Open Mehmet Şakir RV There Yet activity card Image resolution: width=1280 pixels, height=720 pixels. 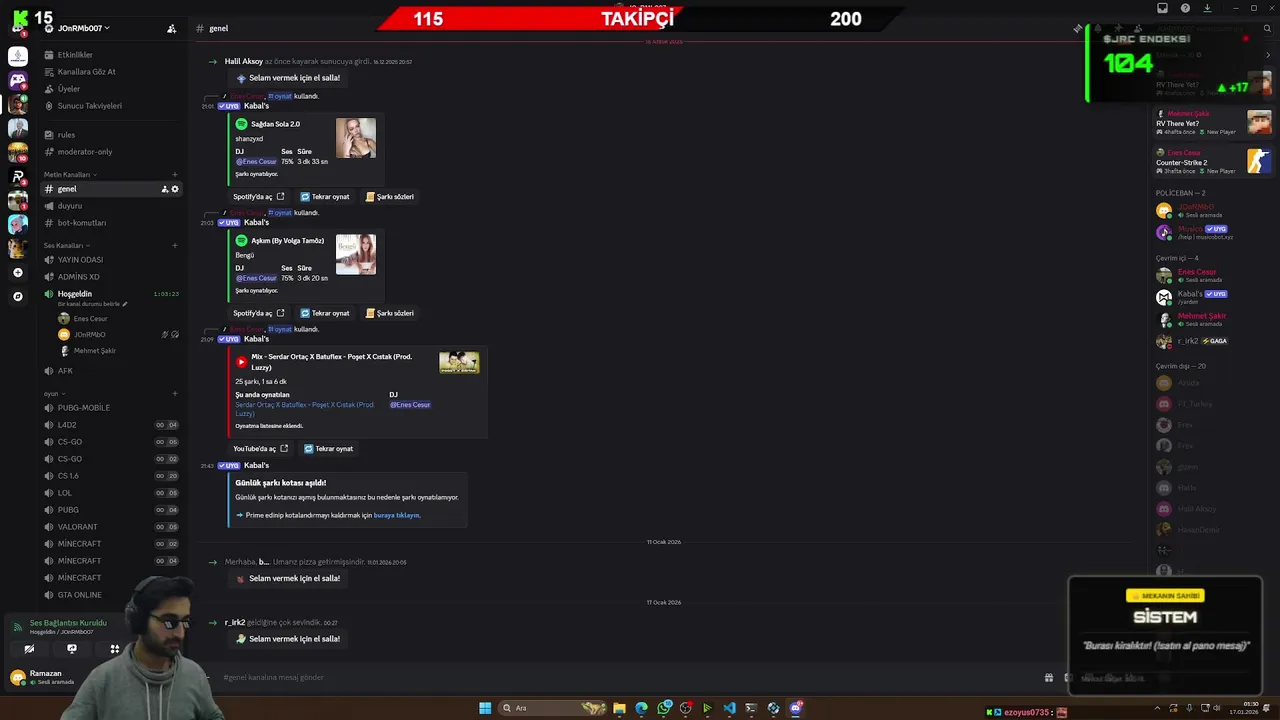point(1213,122)
